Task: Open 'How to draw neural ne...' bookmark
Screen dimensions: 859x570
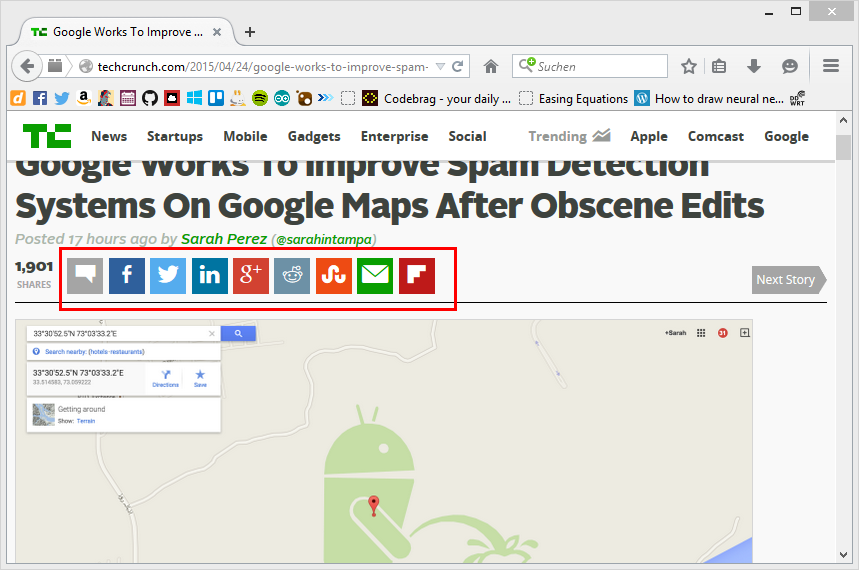Action: click(x=709, y=99)
